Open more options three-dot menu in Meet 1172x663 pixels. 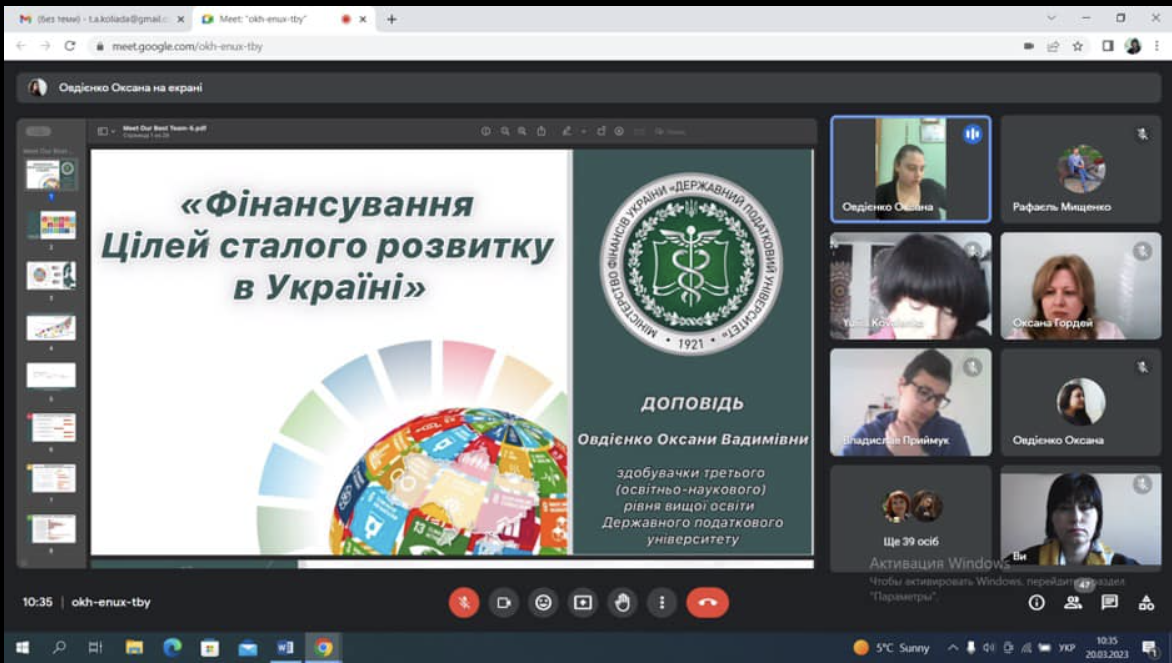pos(661,602)
